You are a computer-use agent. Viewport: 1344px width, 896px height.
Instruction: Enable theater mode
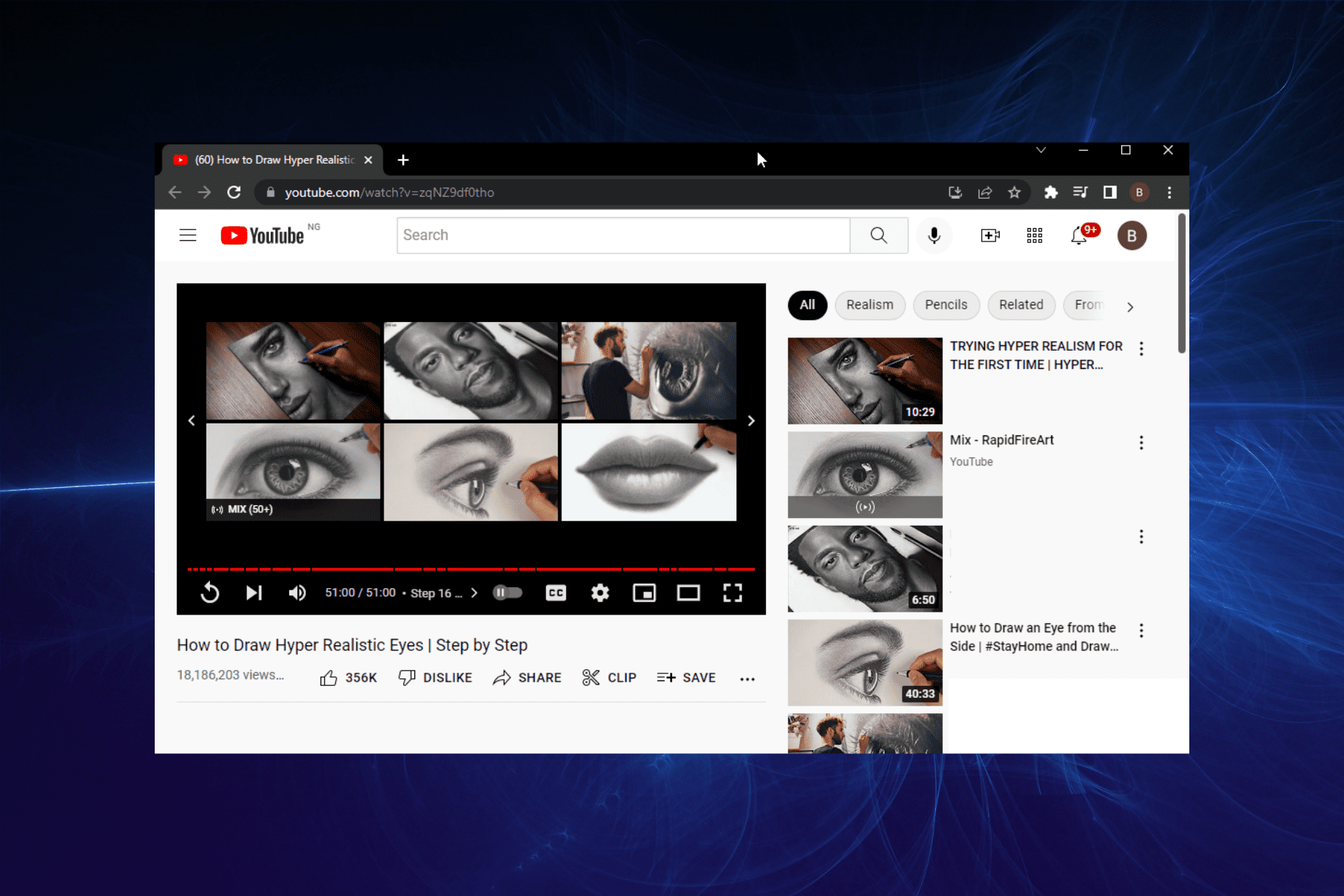pos(688,593)
